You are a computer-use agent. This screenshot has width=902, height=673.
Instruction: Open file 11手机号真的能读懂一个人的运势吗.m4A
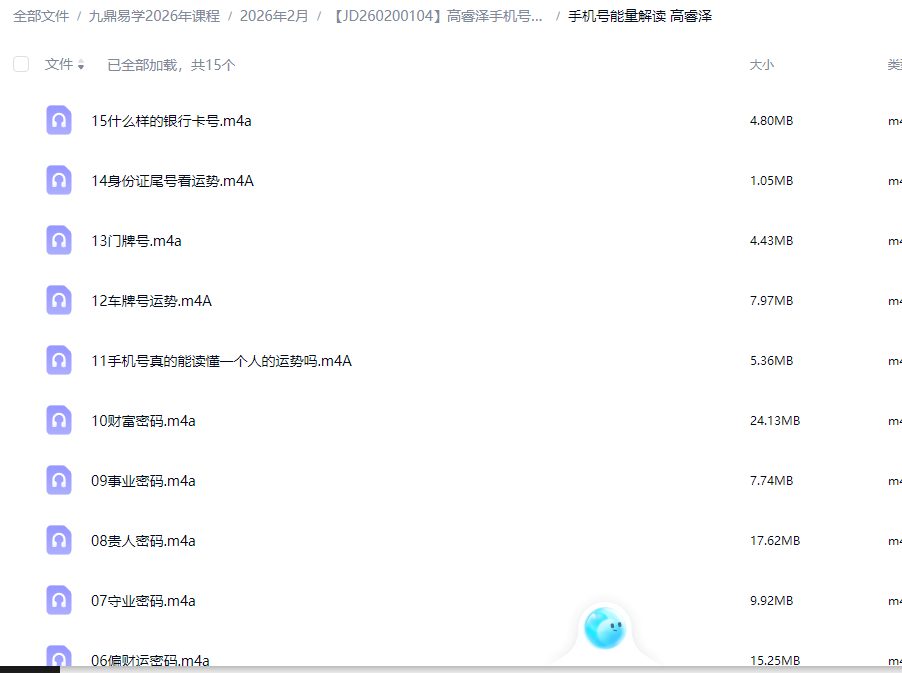click(x=221, y=361)
